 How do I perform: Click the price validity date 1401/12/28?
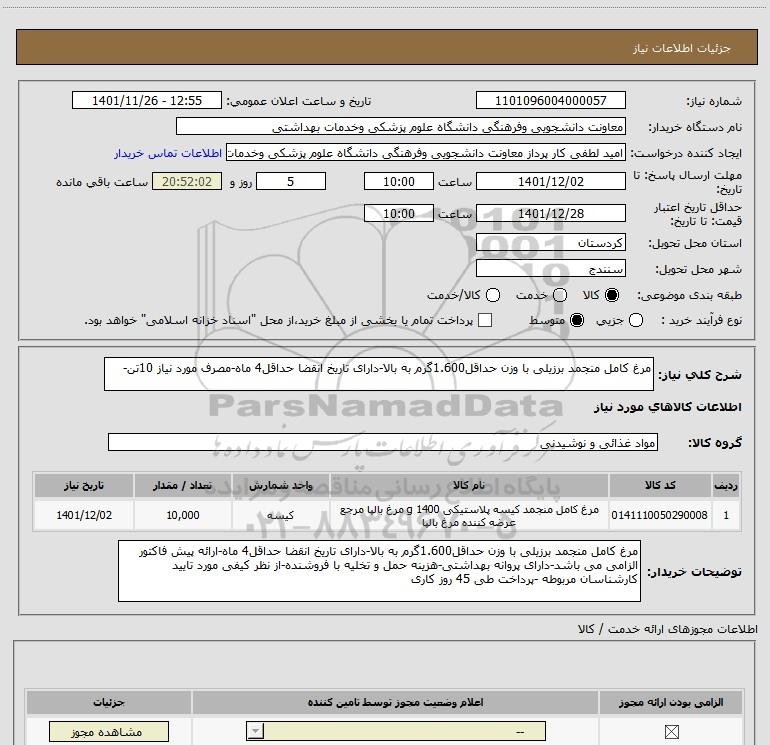tap(550, 214)
